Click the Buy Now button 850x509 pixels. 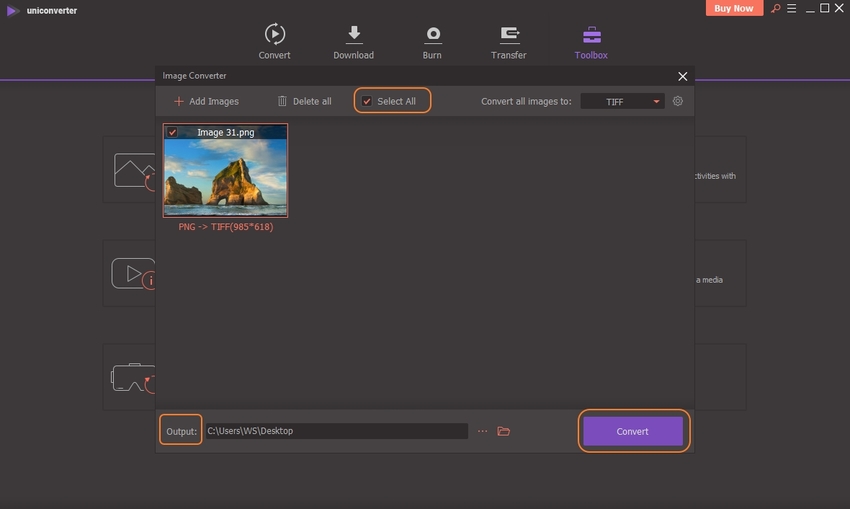click(x=734, y=9)
